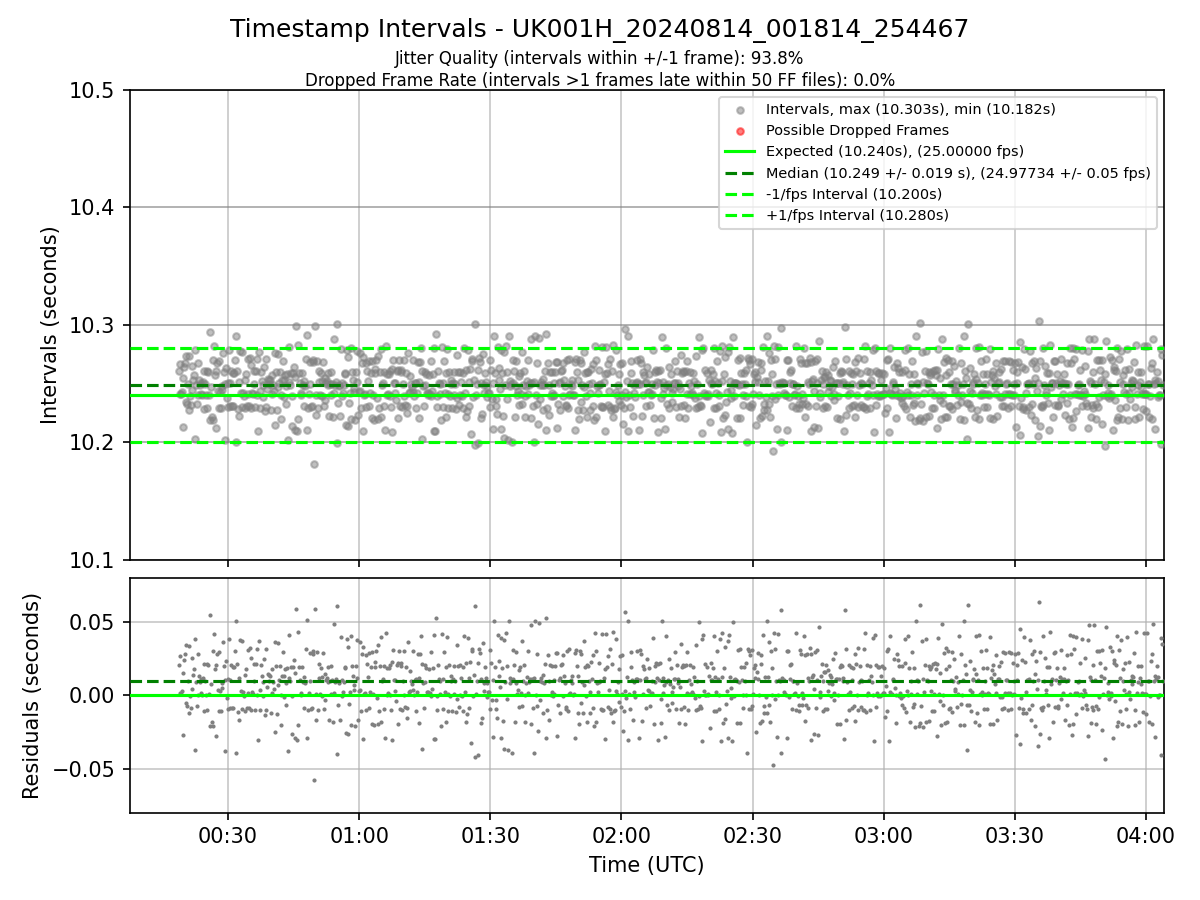Click the Intervals (seconds) y-axis label
Viewport: 1200px width, 900px height.
pos(51,325)
